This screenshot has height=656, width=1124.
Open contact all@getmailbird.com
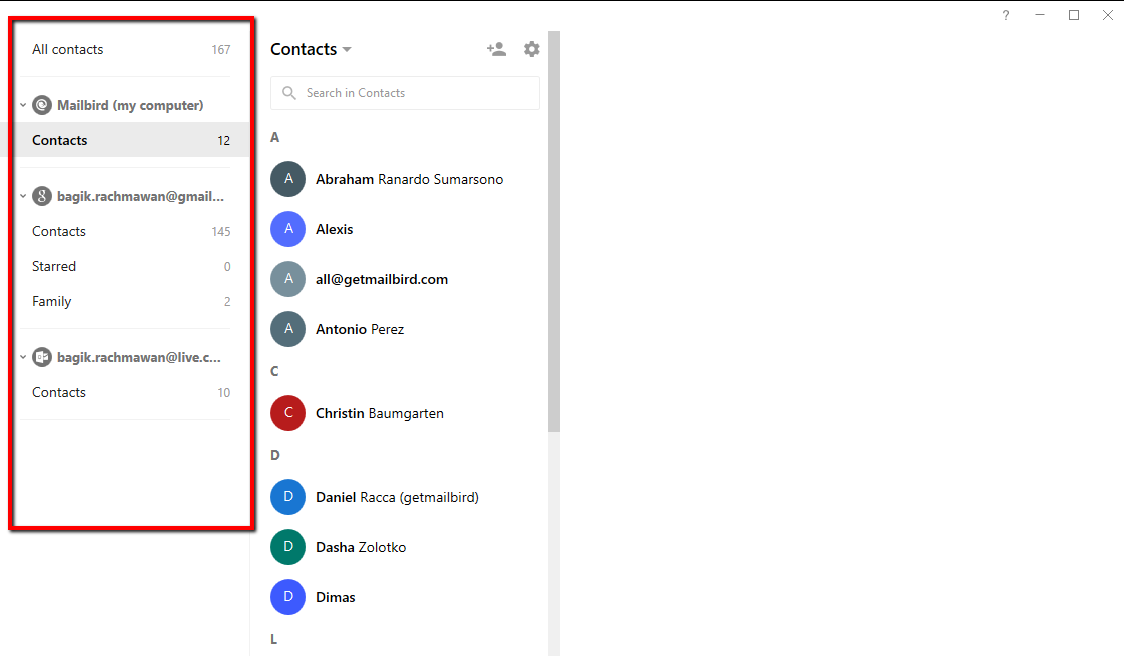[382, 280]
